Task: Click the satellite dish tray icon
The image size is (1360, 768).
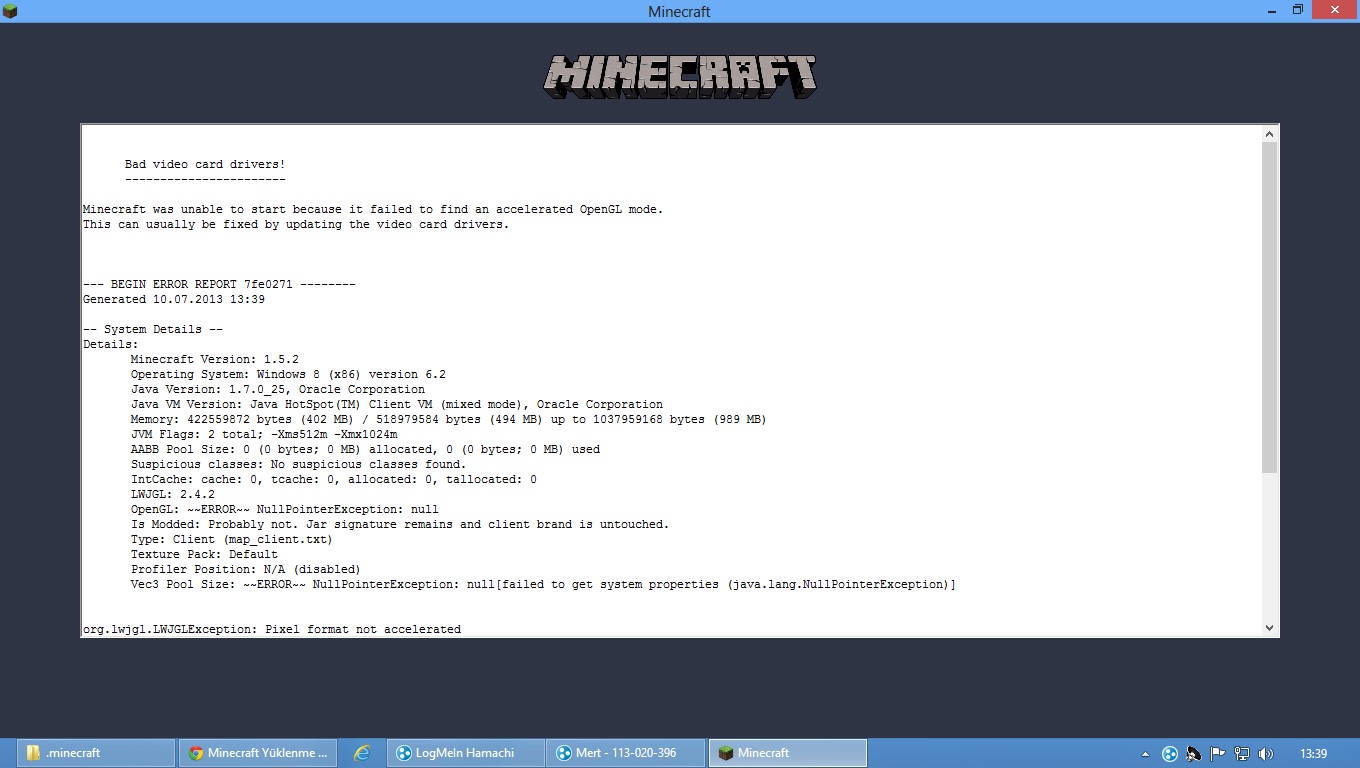Action: (x=1193, y=754)
